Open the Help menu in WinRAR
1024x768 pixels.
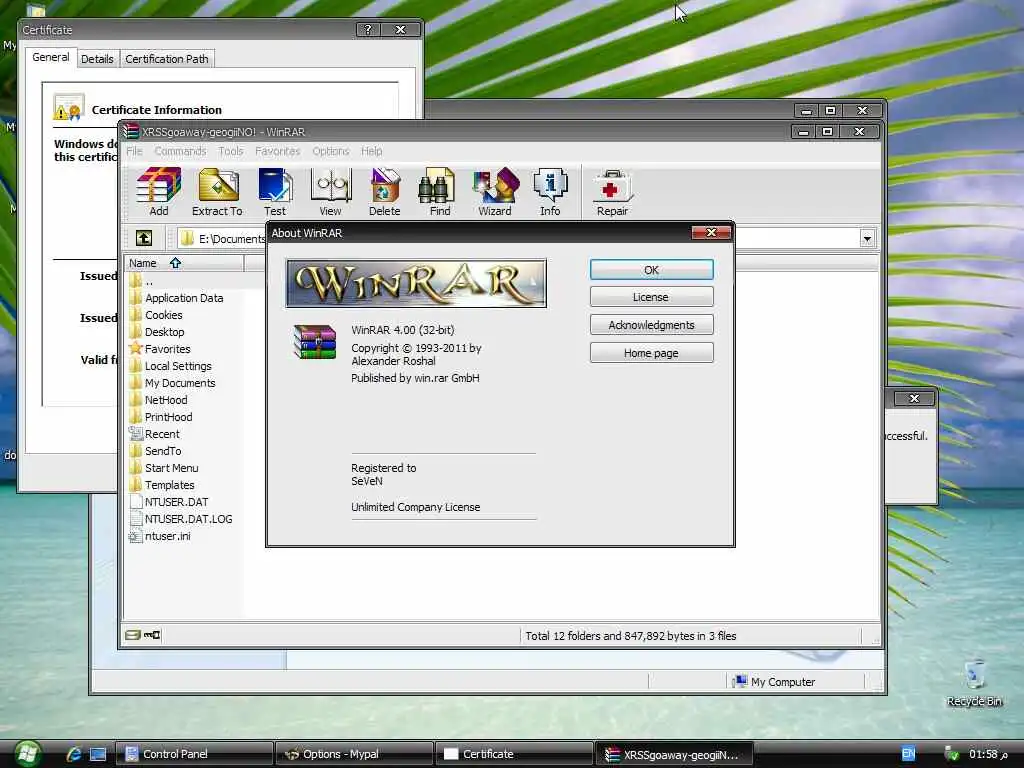(372, 151)
